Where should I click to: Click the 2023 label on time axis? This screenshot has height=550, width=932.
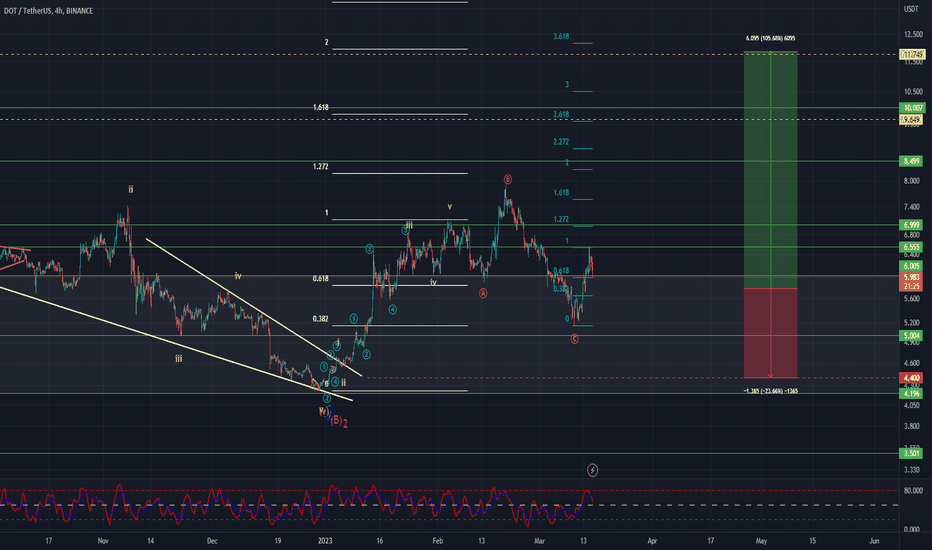(325, 540)
